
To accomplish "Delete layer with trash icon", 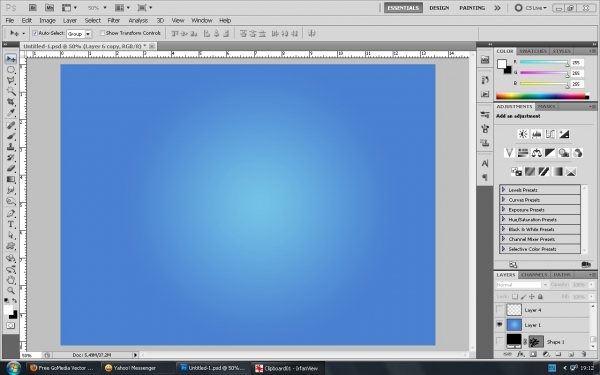I will [584, 354].
